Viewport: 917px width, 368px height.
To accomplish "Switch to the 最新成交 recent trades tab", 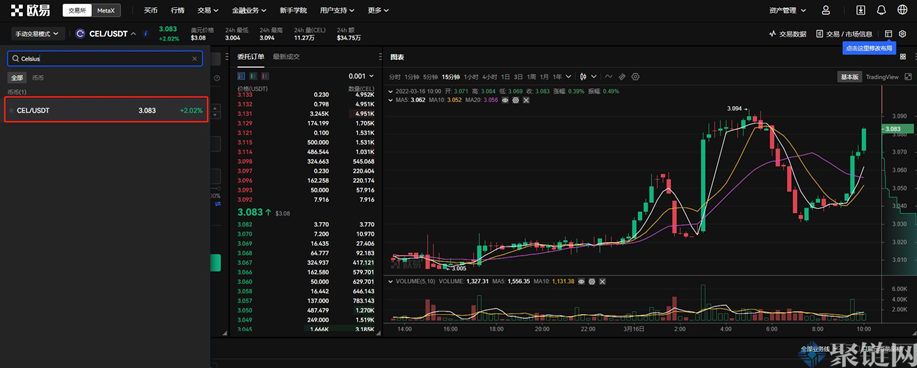I will coord(286,57).
